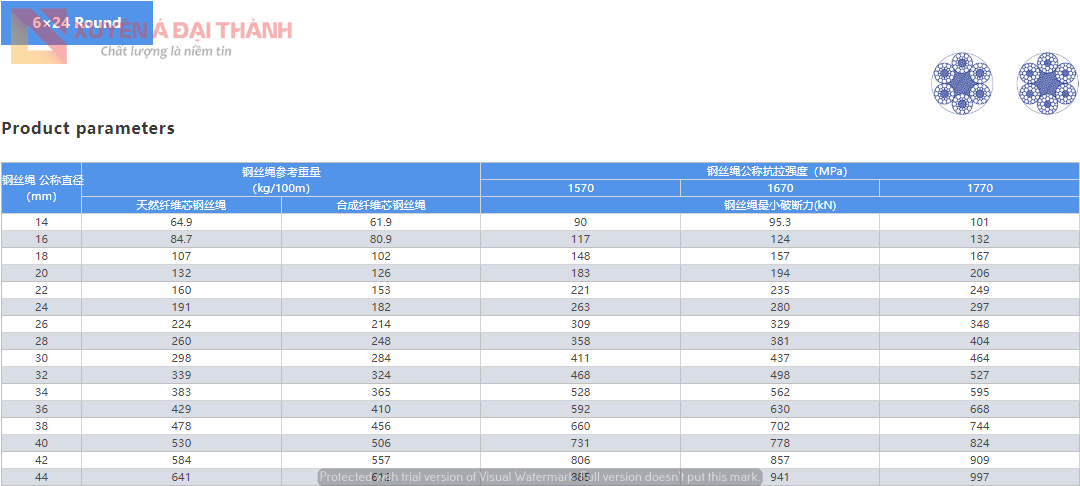This screenshot has height=486, width=1080.
Task: Click the diameter cell reading 28
Action: coord(42,341)
